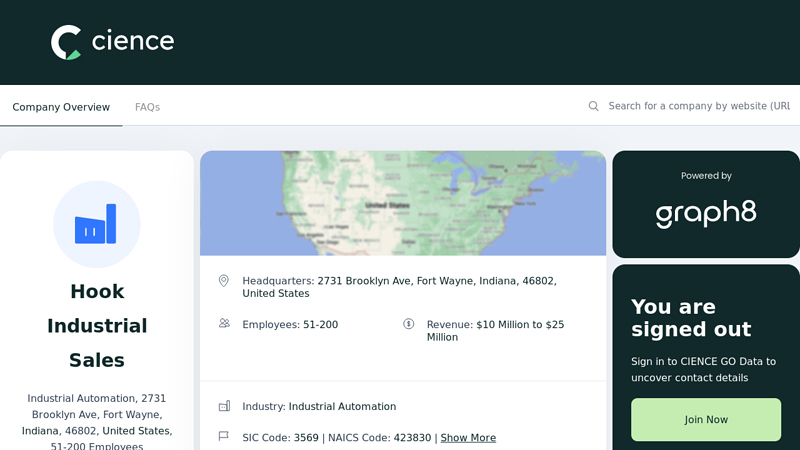Click the Cience logo in header
The image size is (800, 450).
click(112, 42)
